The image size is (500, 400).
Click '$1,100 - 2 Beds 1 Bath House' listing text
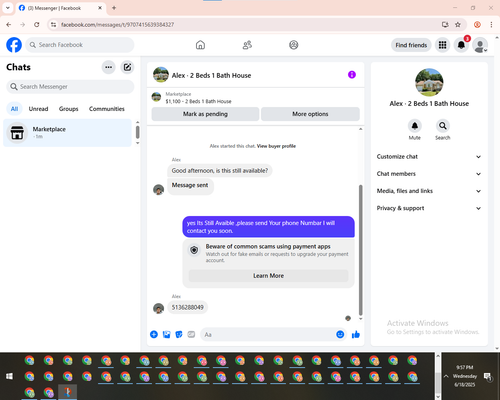(198, 101)
